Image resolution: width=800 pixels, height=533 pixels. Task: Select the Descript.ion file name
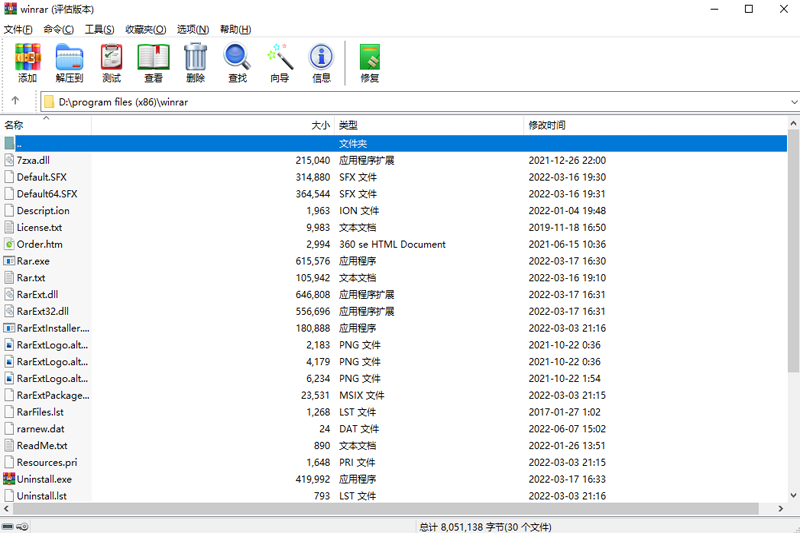[43, 211]
